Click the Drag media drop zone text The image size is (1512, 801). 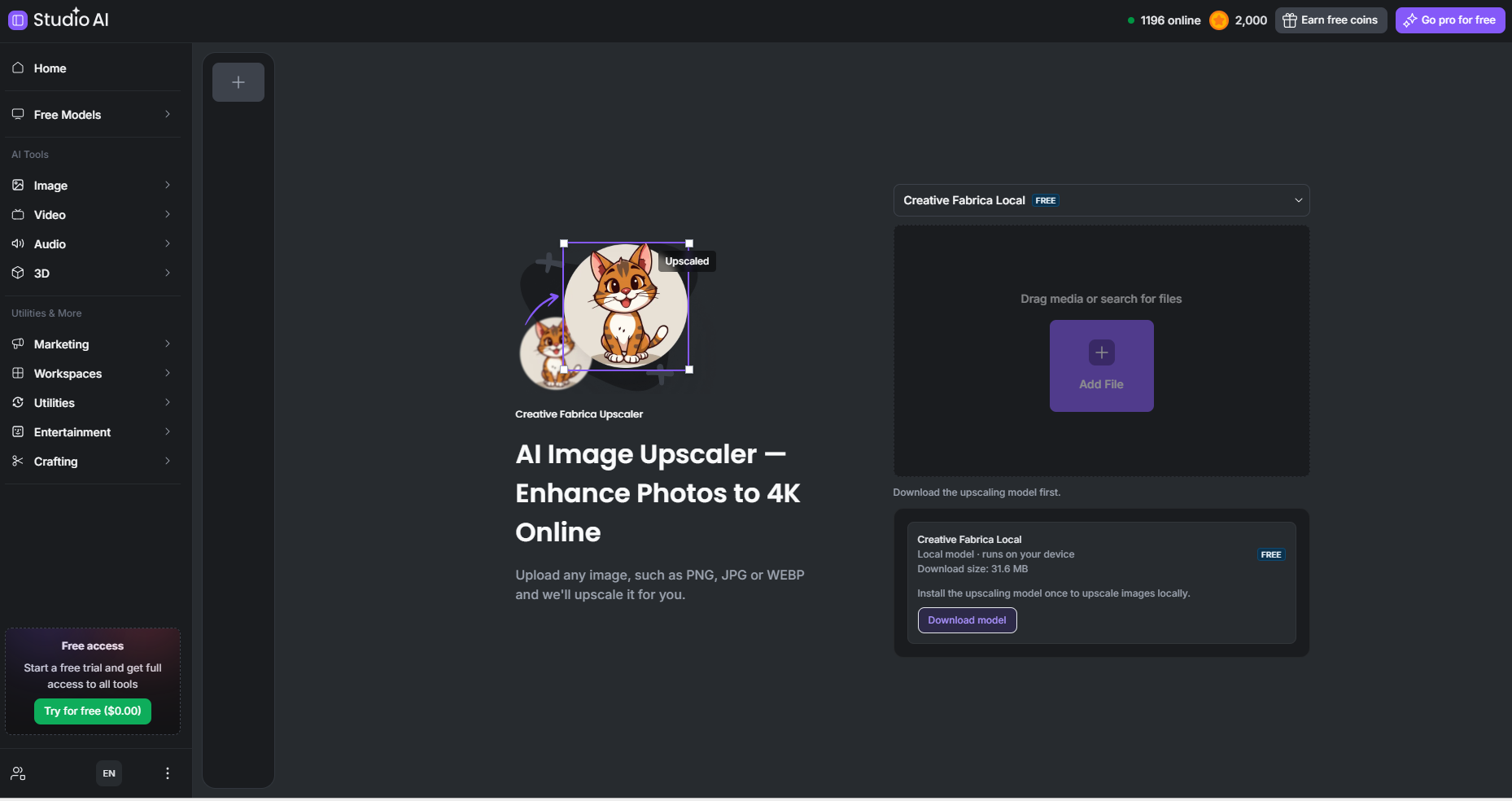1101,299
